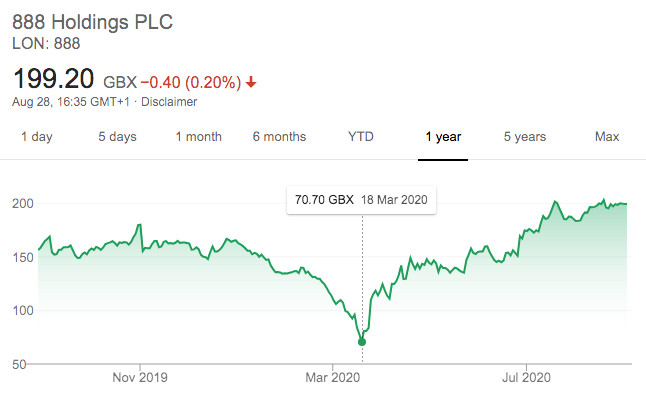Click the 200 y-axis label
646x398 pixels.
click(x=23, y=204)
